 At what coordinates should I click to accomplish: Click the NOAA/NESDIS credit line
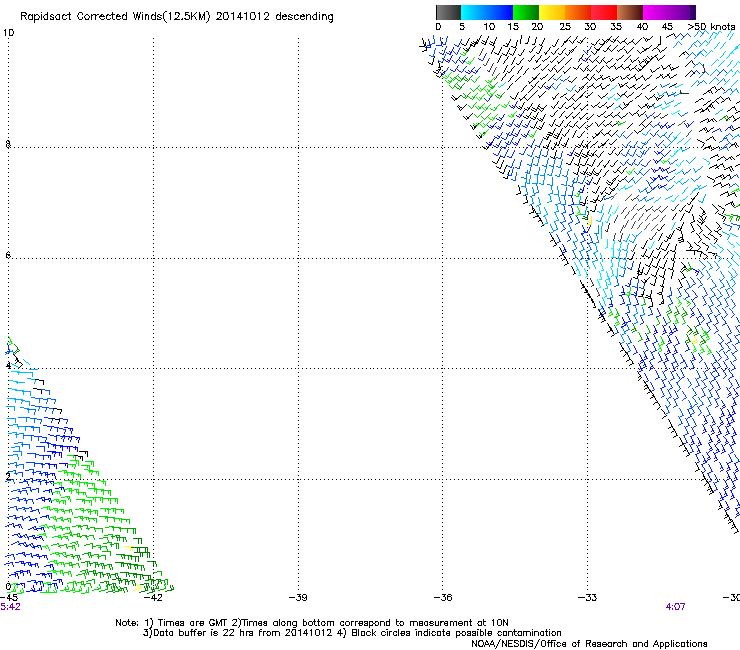click(589, 644)
